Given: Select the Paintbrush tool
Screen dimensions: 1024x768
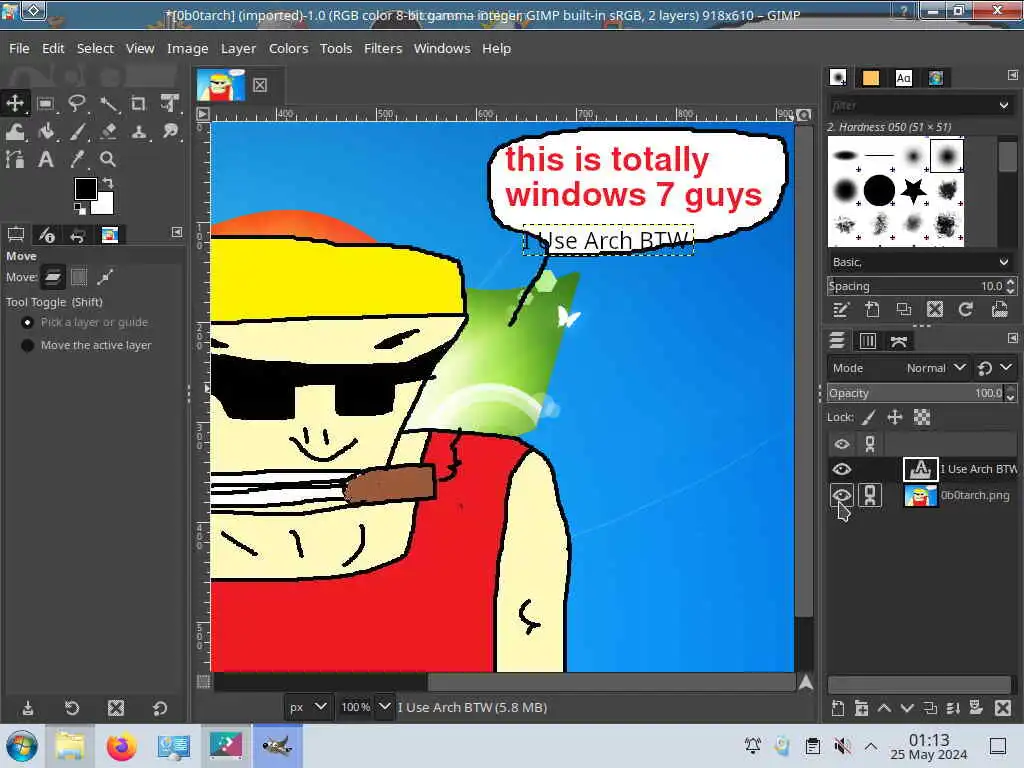Looking at the screenshot, I should pyautogui.click(x=77, y=132).
